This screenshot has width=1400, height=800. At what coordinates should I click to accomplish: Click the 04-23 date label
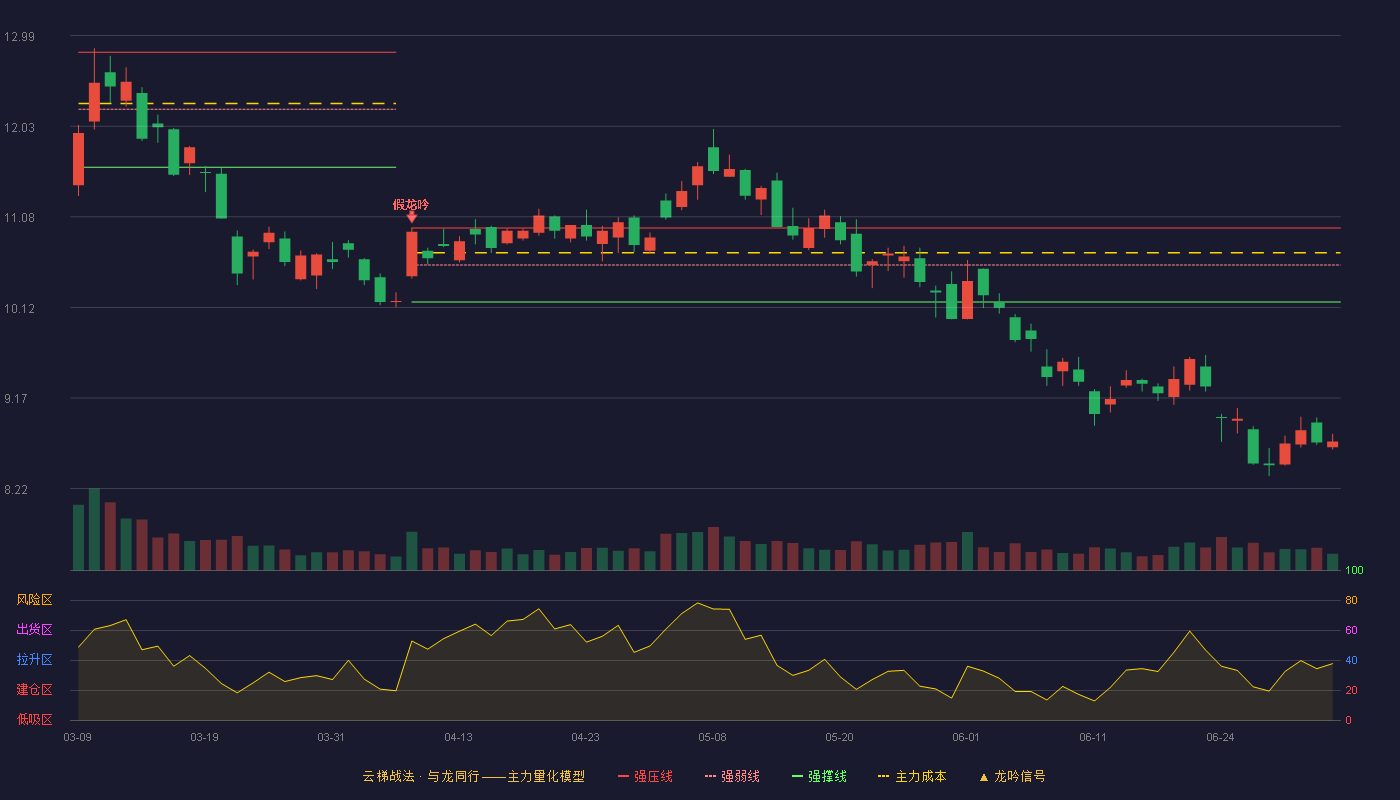point(585,737)
